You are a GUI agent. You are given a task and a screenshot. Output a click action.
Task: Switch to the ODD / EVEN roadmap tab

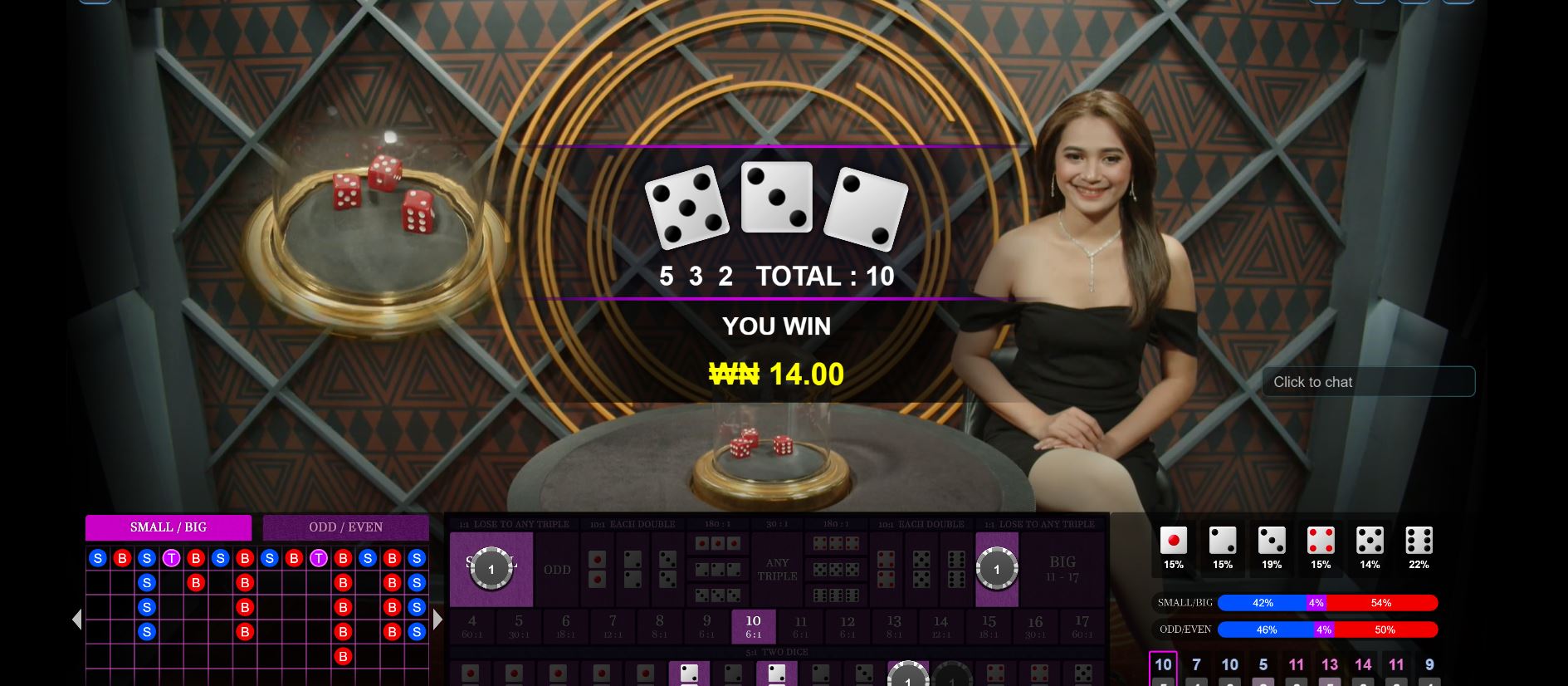point(346,527)
